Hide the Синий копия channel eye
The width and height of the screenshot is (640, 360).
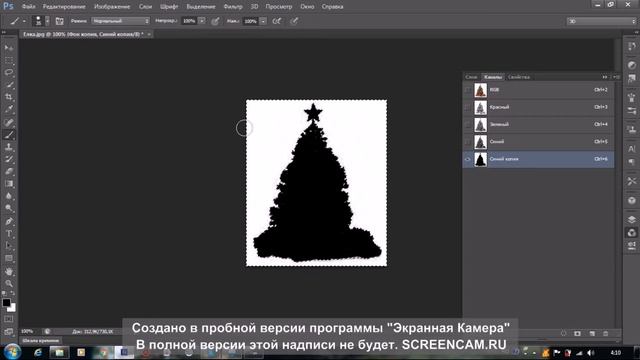coord(468,159)
